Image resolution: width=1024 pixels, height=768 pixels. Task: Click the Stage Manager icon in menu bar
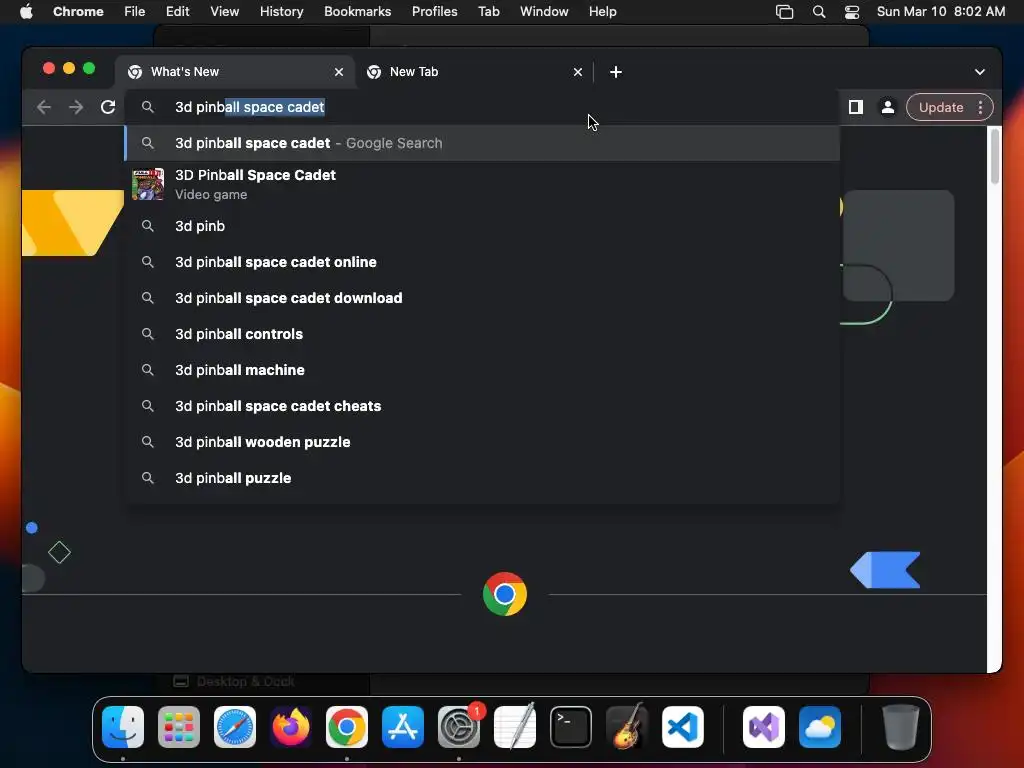click(784, 12)
